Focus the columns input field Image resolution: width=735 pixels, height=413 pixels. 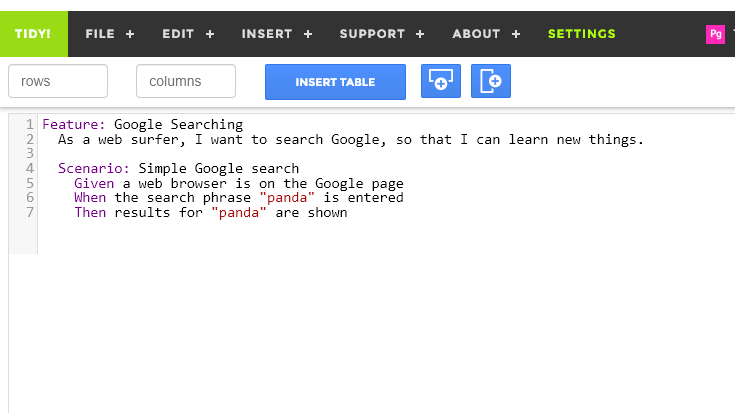(x=186, y=81)
